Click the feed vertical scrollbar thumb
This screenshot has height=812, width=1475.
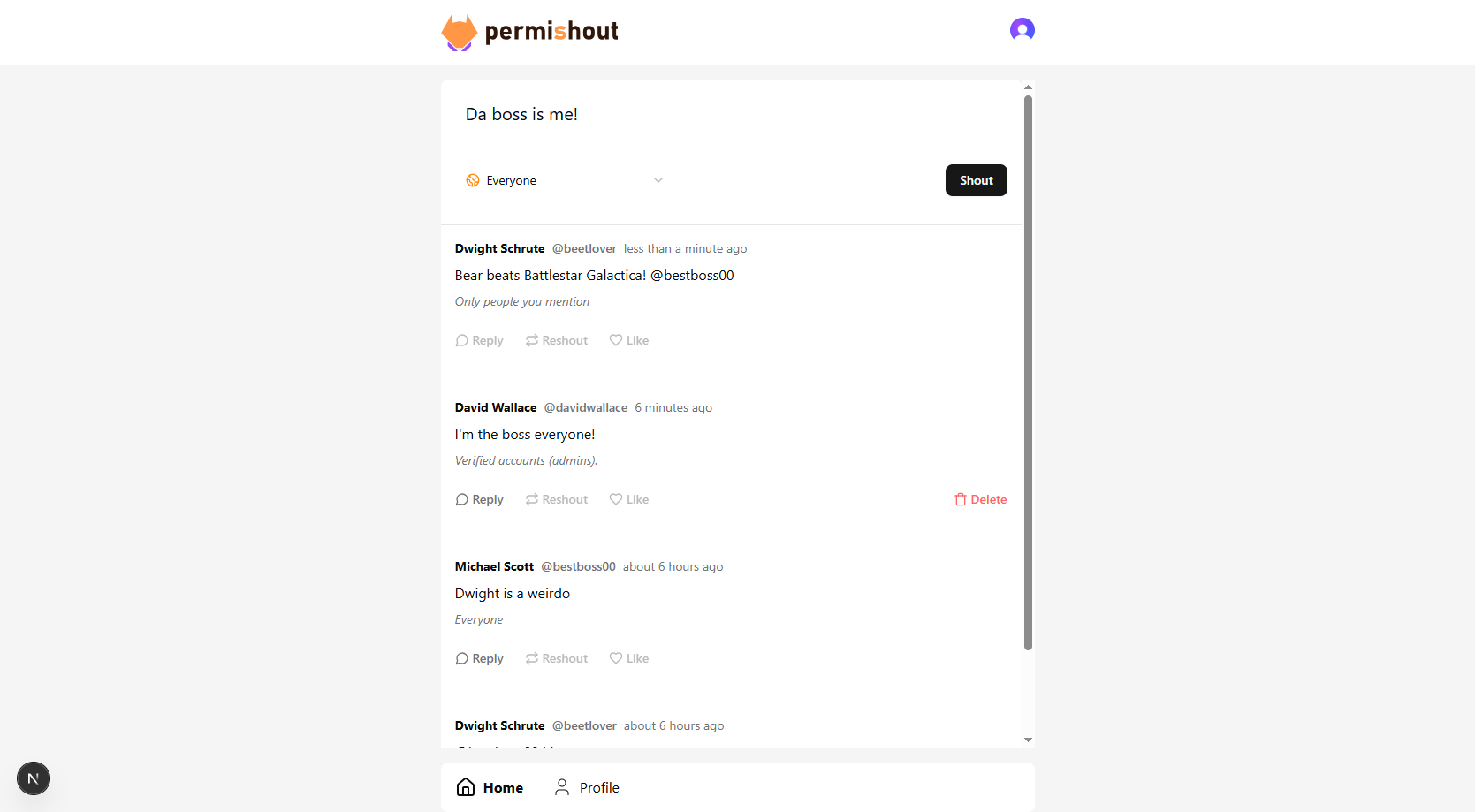pos(1028,372)
